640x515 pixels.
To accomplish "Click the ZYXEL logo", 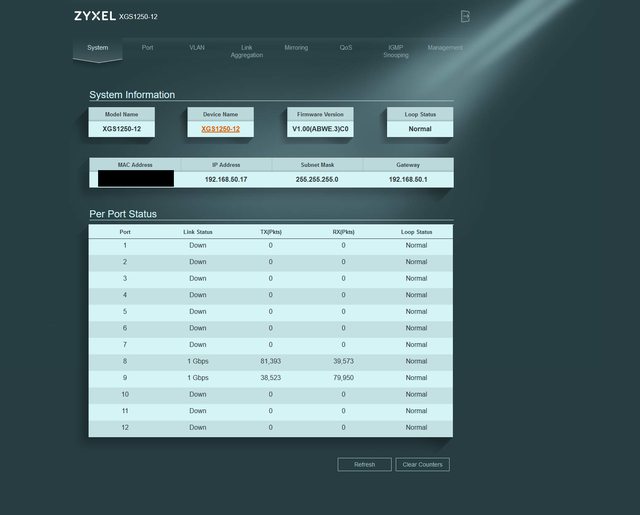I will point(94,17).
